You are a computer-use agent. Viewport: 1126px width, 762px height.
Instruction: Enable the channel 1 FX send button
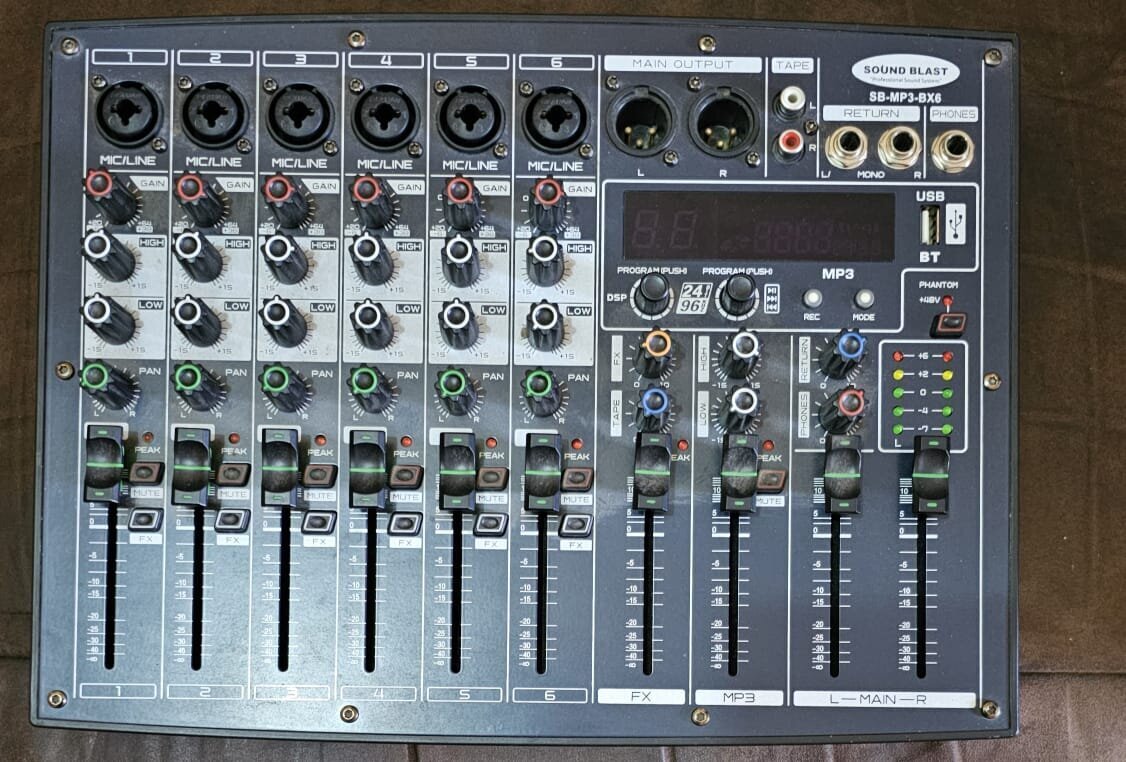(x=146, y=519)
